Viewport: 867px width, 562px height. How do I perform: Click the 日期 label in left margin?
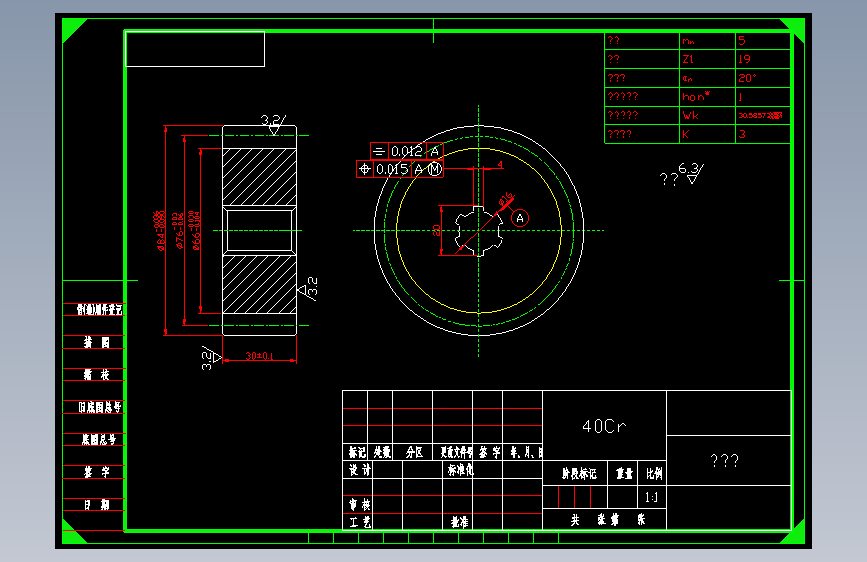point(97,504)
